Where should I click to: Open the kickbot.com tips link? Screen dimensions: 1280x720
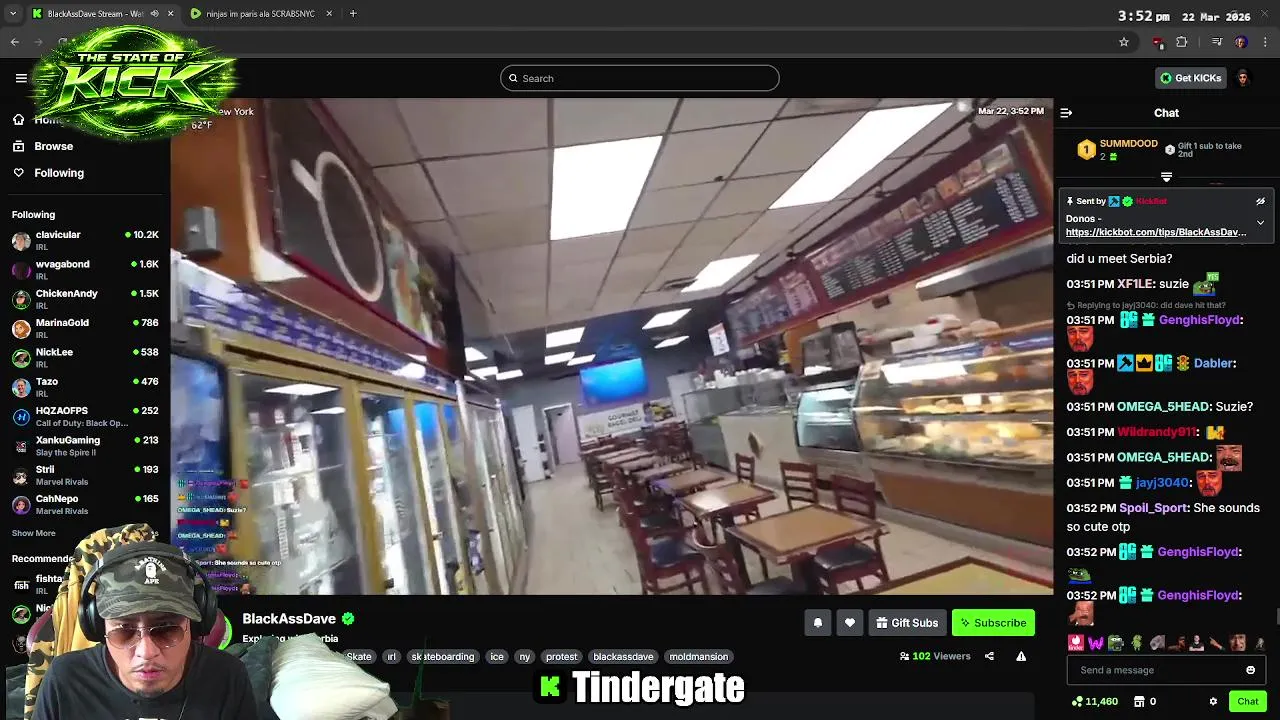[1156, 232]
